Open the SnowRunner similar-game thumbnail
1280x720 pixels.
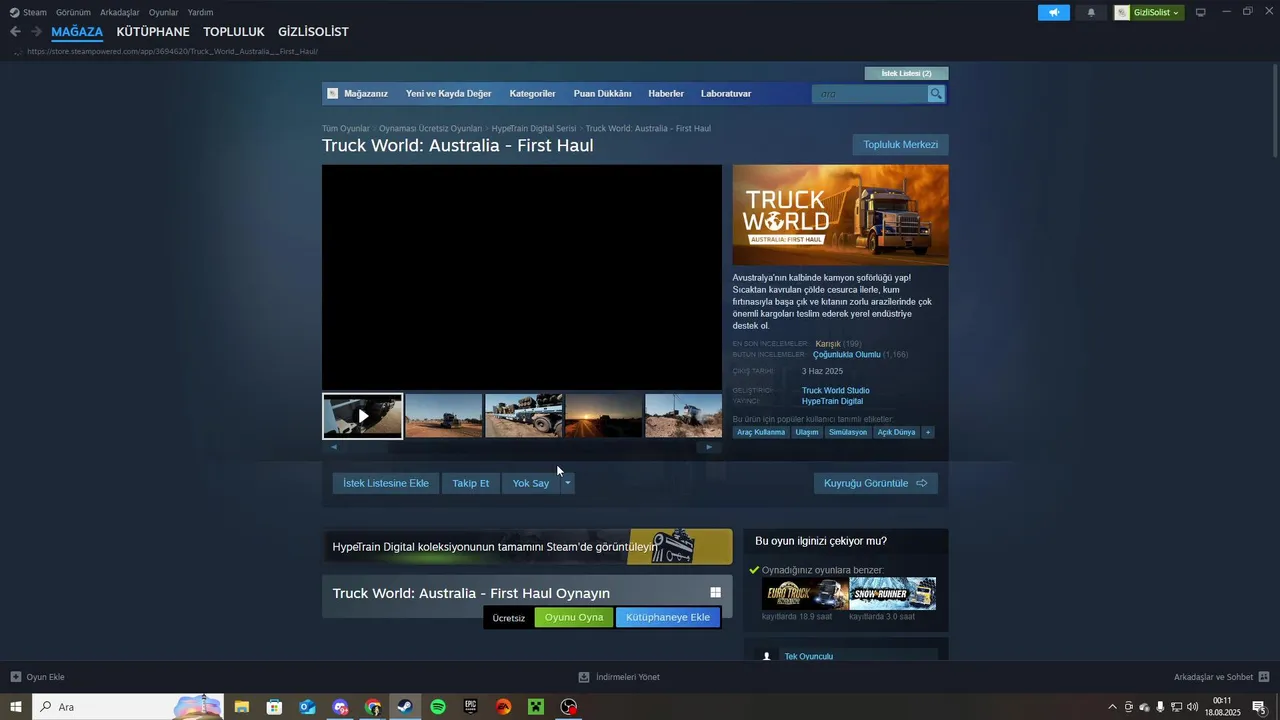click(892, 594)
